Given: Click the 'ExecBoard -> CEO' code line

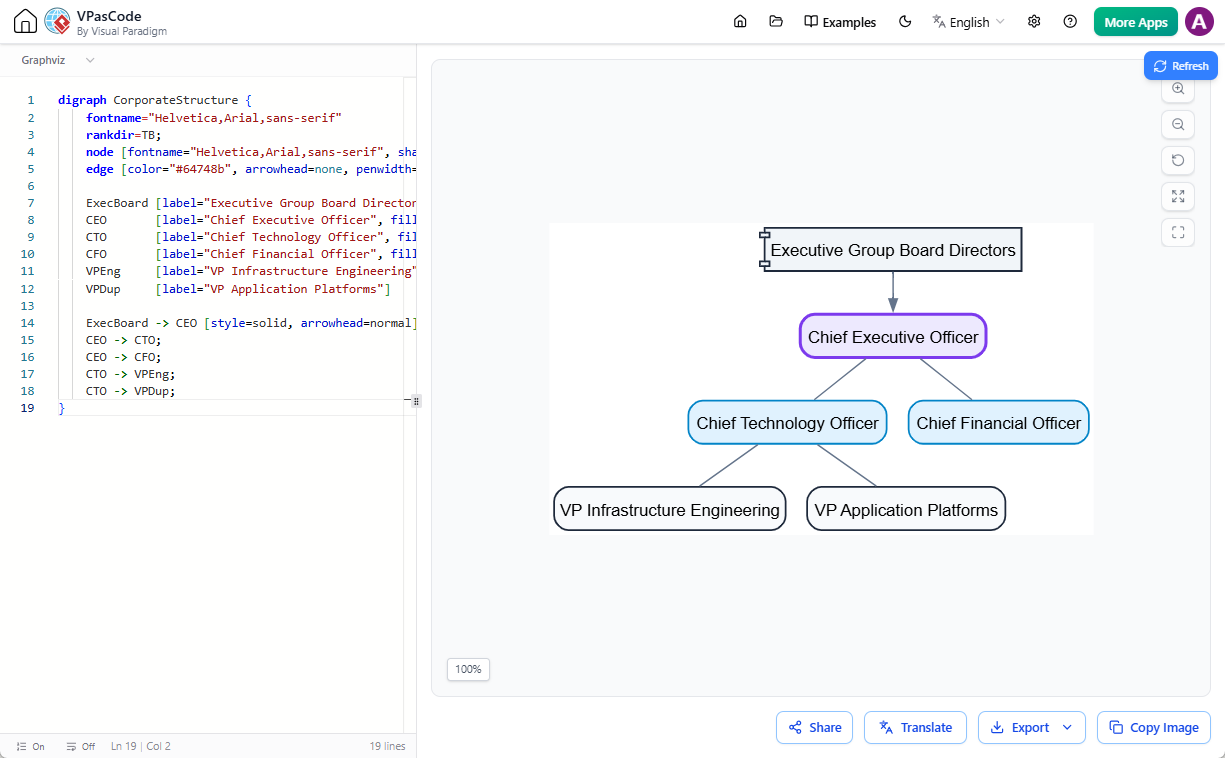Looking at the screenshot, I should 251,323.
